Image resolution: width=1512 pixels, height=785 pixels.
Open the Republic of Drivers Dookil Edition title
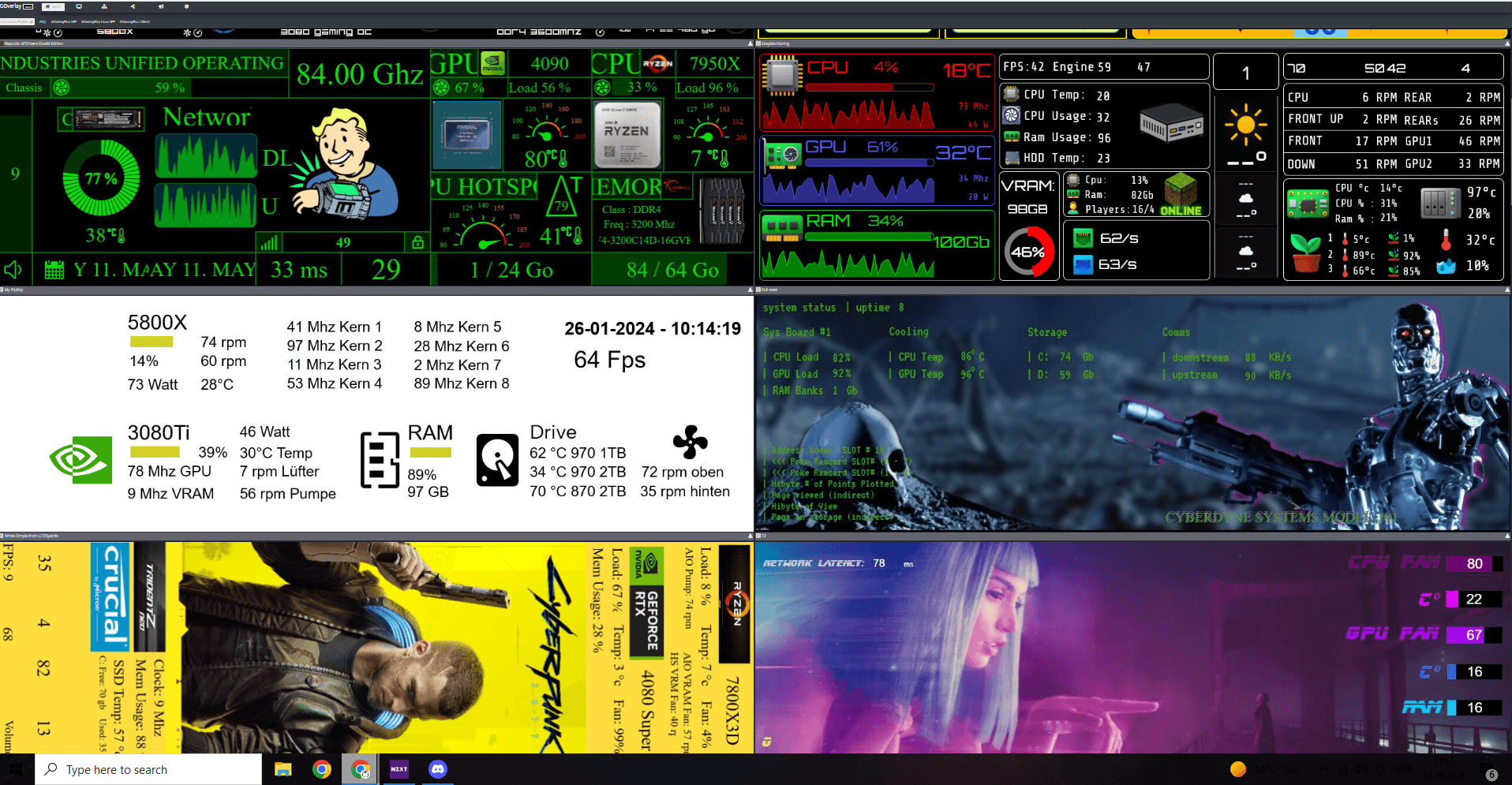(x=33, y=43)
